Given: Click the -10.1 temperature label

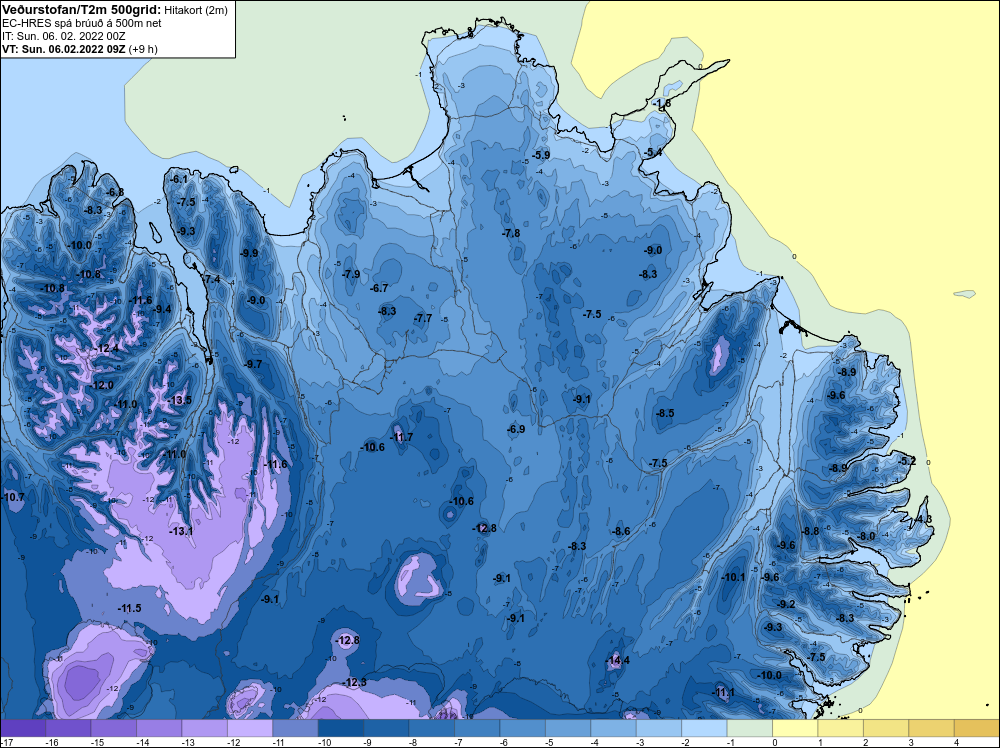Looking at the screenshot, I should [x=733, y=577].
